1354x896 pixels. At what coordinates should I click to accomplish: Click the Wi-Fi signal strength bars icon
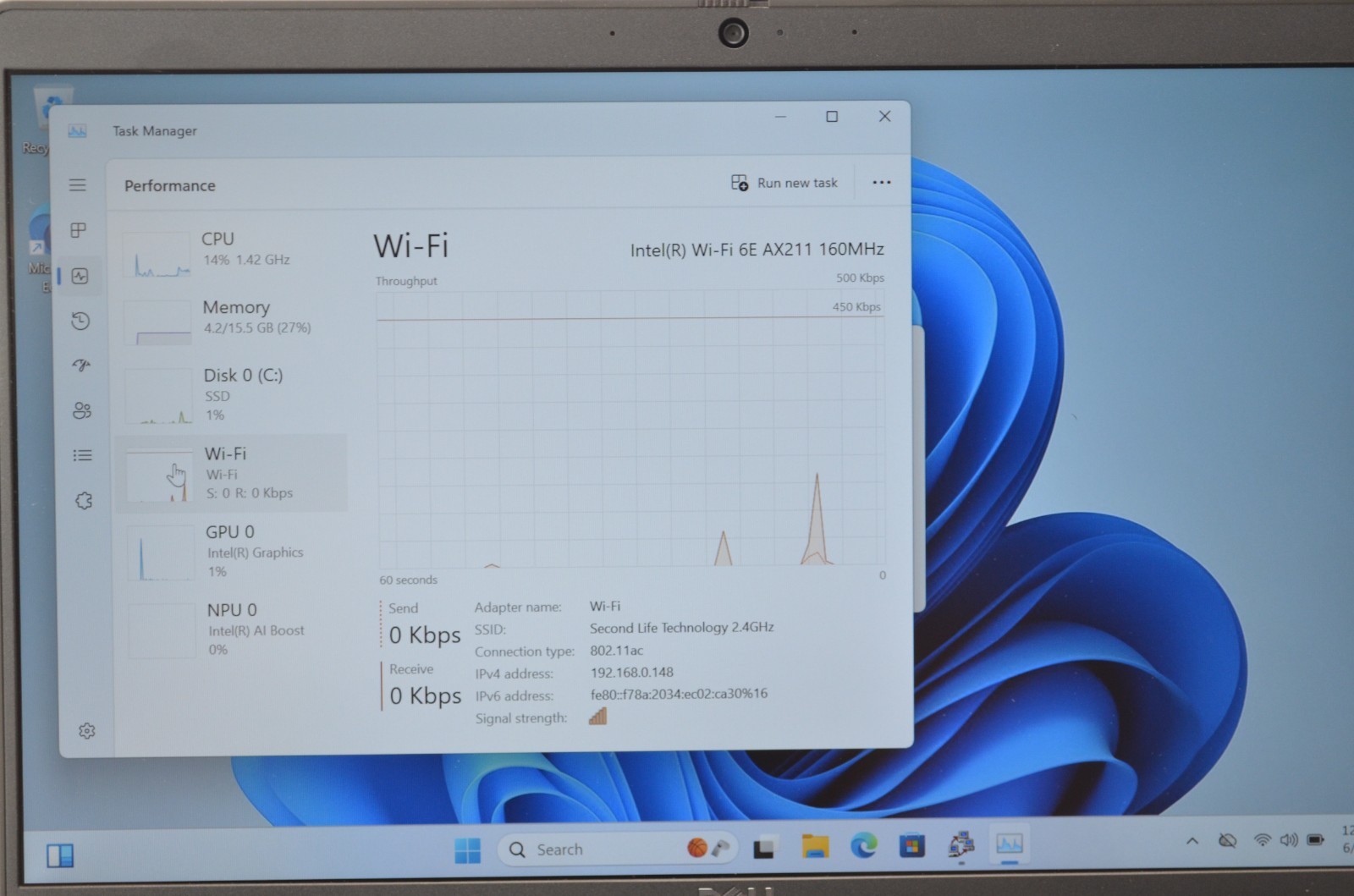(x=597, y=717)
